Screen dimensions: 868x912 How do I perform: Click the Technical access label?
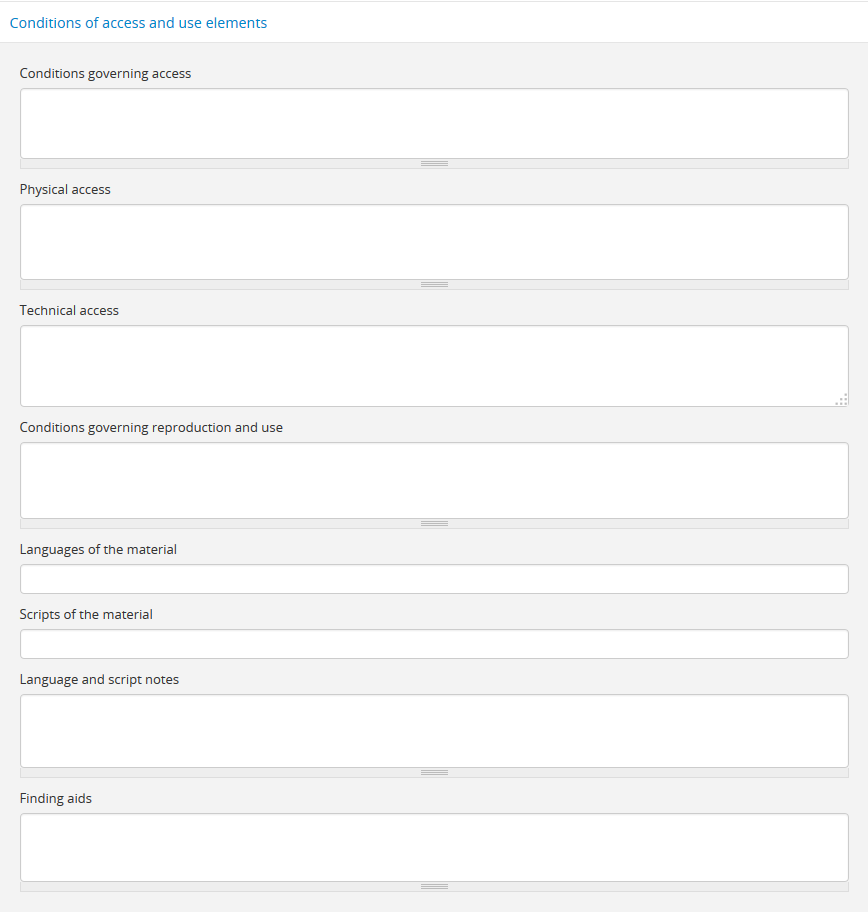pos(69,310)
